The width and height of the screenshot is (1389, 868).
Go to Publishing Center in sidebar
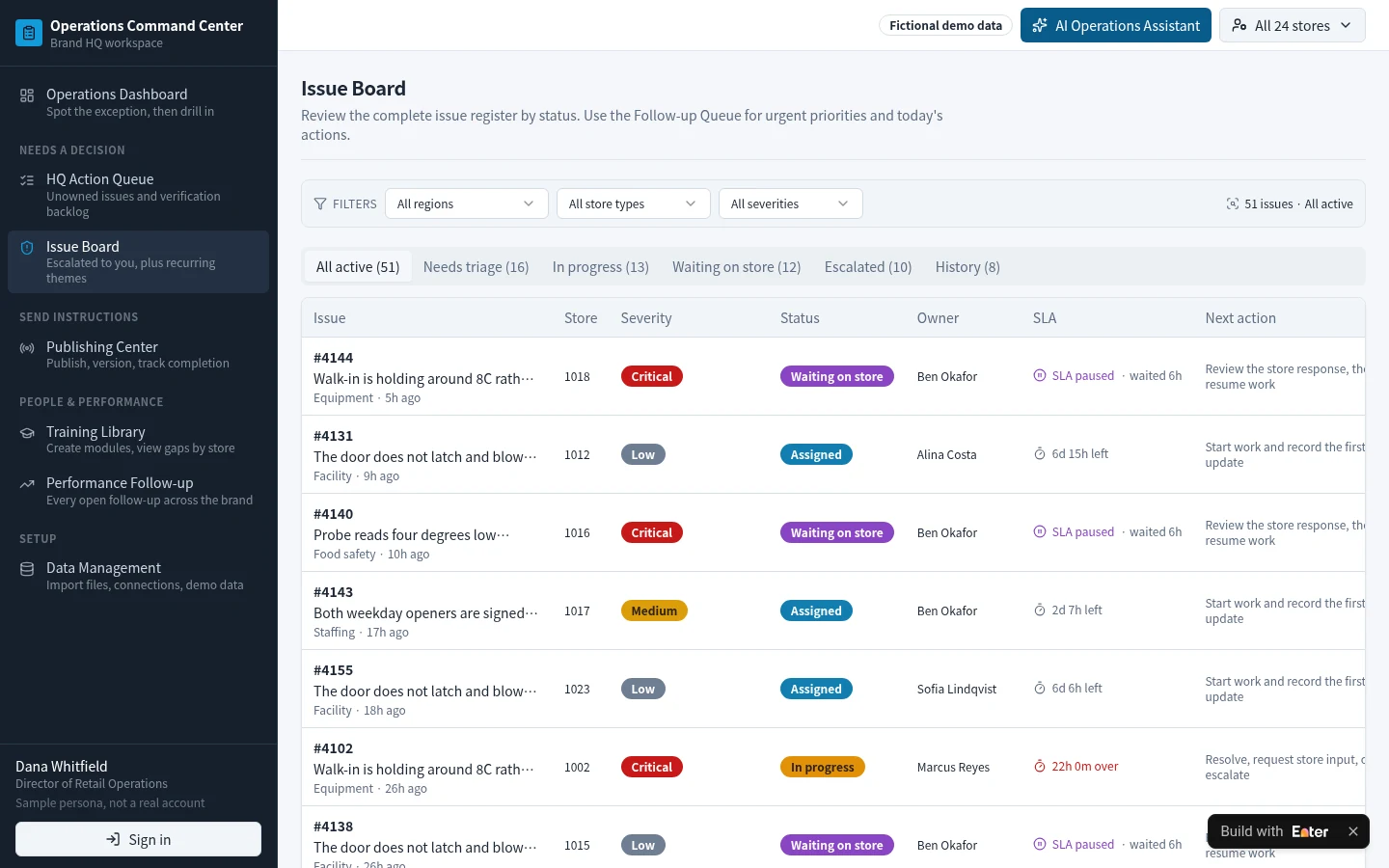(x=138, y=355)
